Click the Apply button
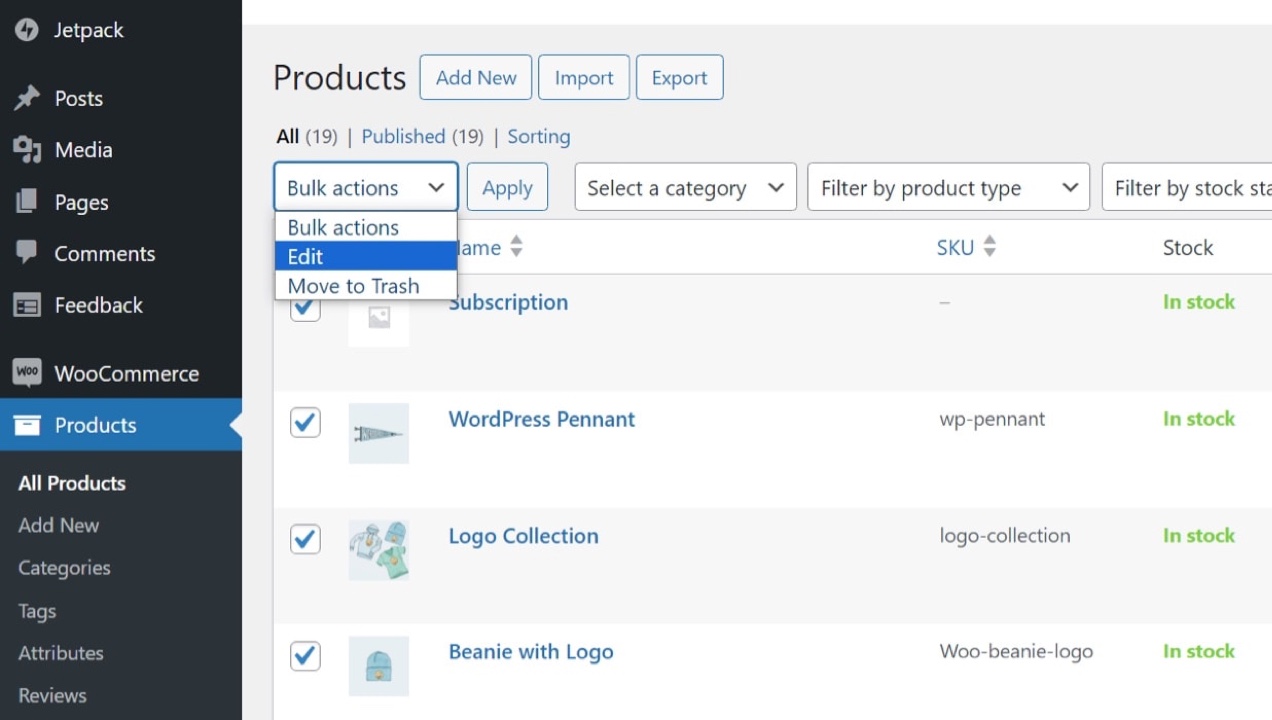Screen dimensions: 1272x720 (507, 187)
